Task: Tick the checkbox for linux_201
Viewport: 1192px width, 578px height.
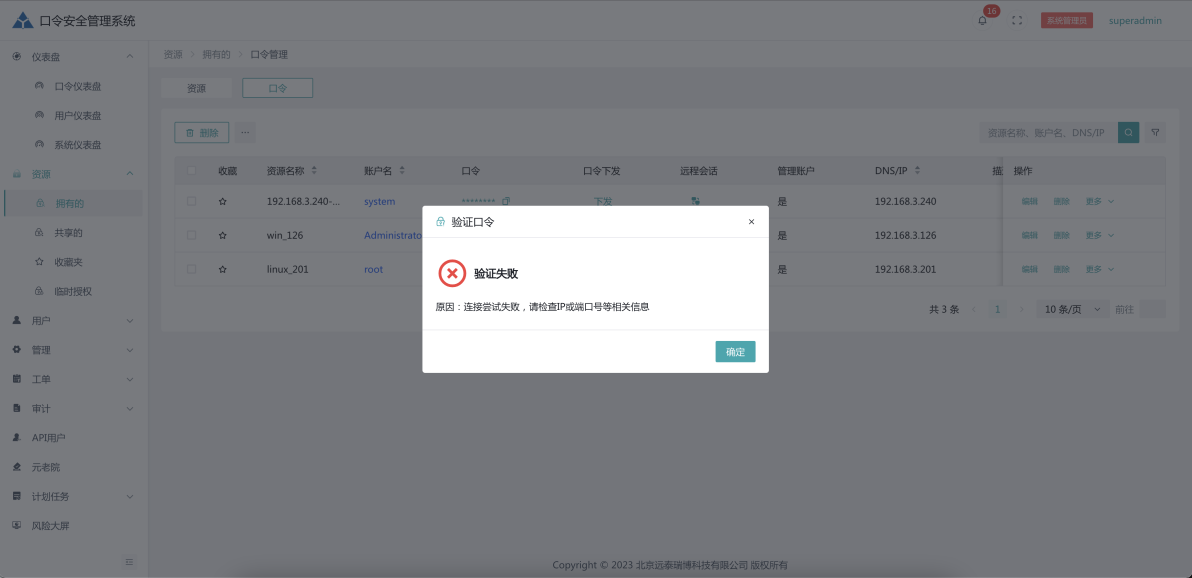Action: point(191,269)
